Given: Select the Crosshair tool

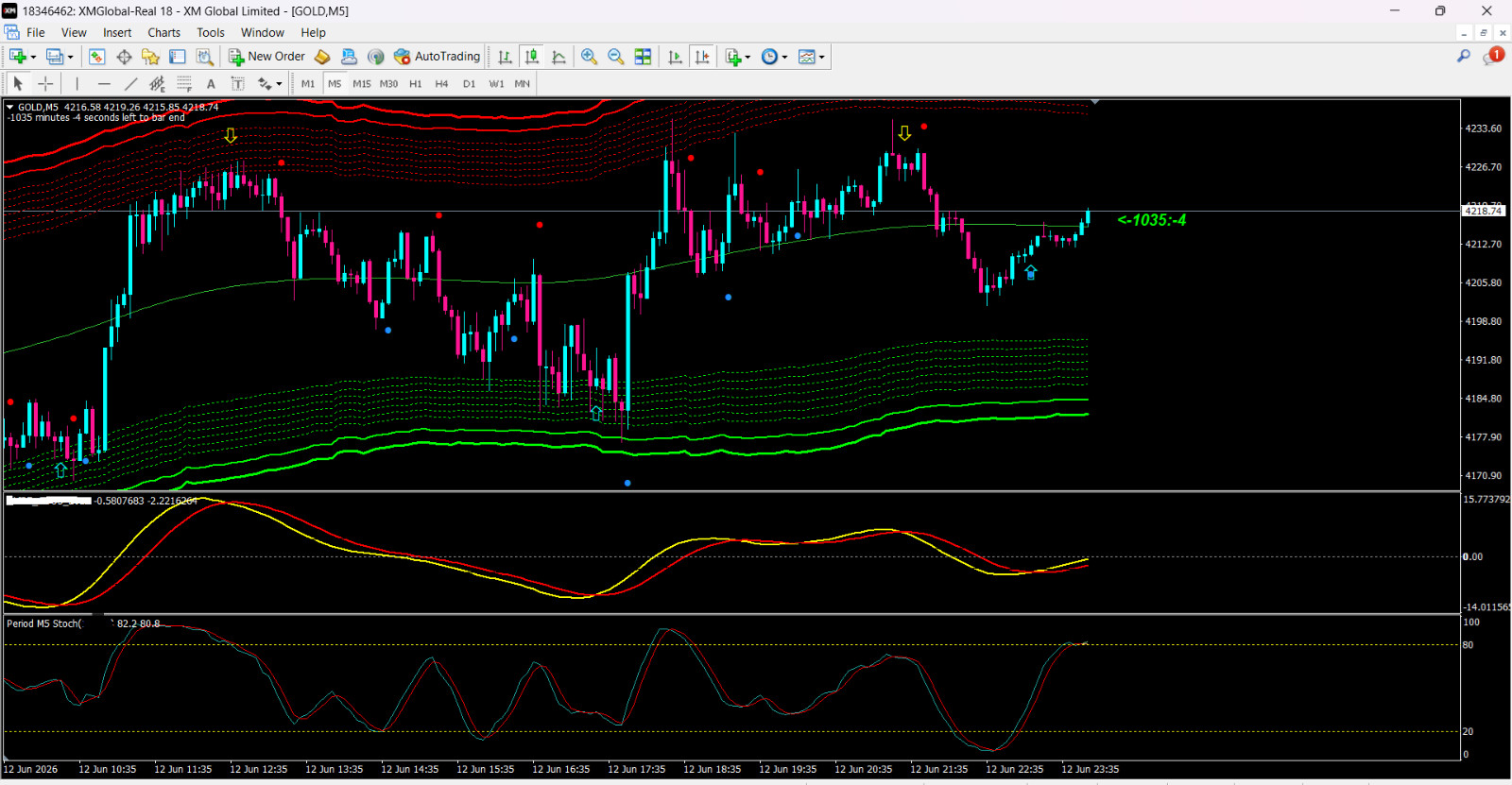Looking at the screenshot, I should [45, 84].
